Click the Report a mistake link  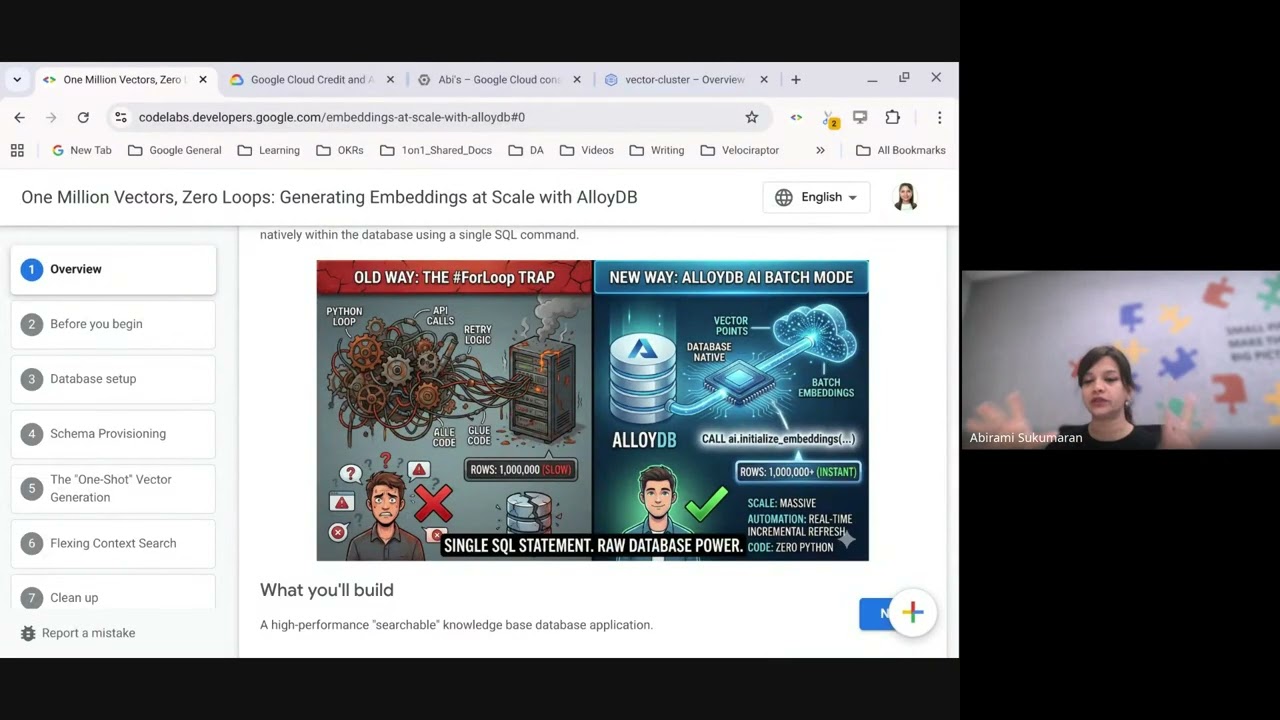pos(88,633)
